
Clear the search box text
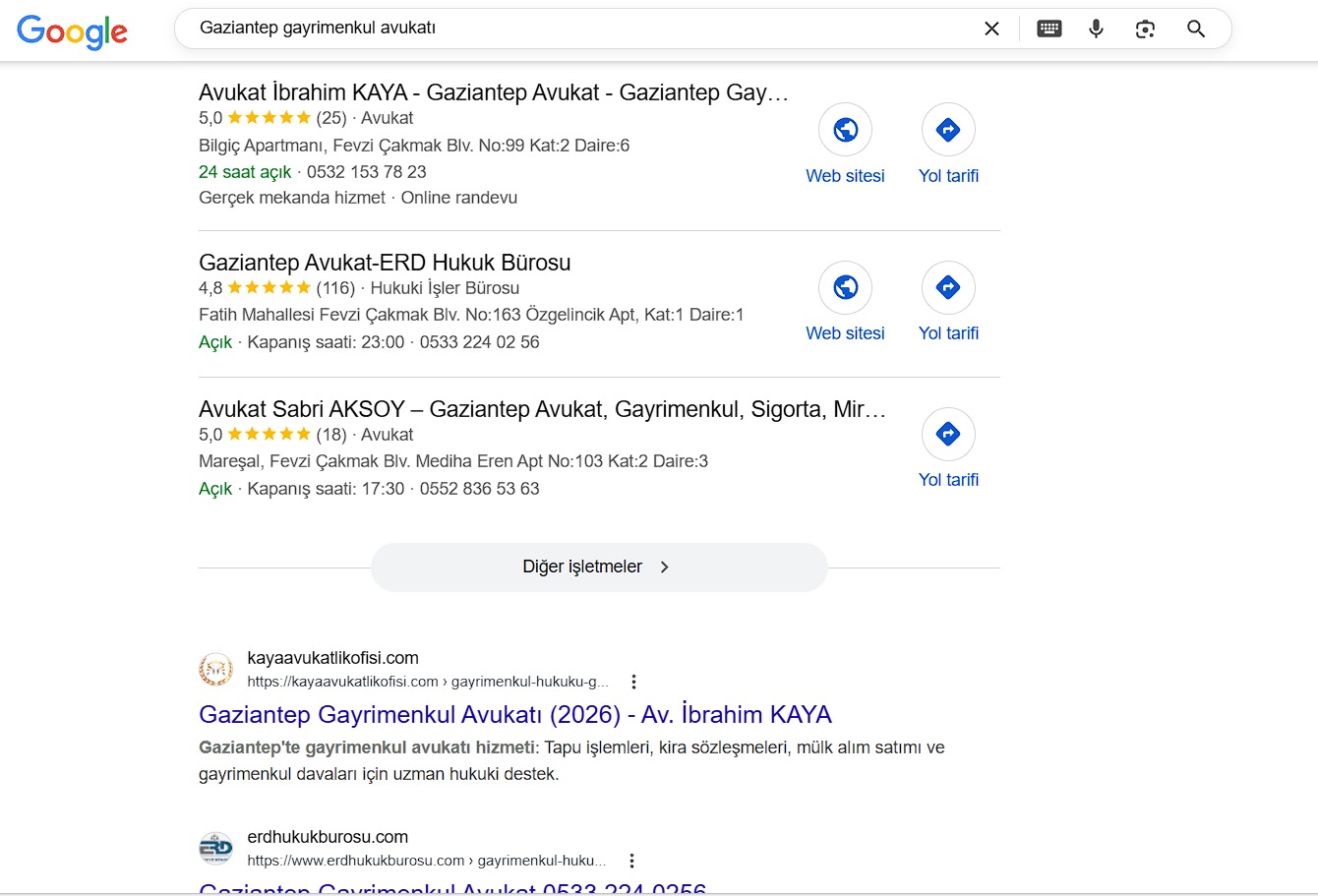click(x=991, y=29)
